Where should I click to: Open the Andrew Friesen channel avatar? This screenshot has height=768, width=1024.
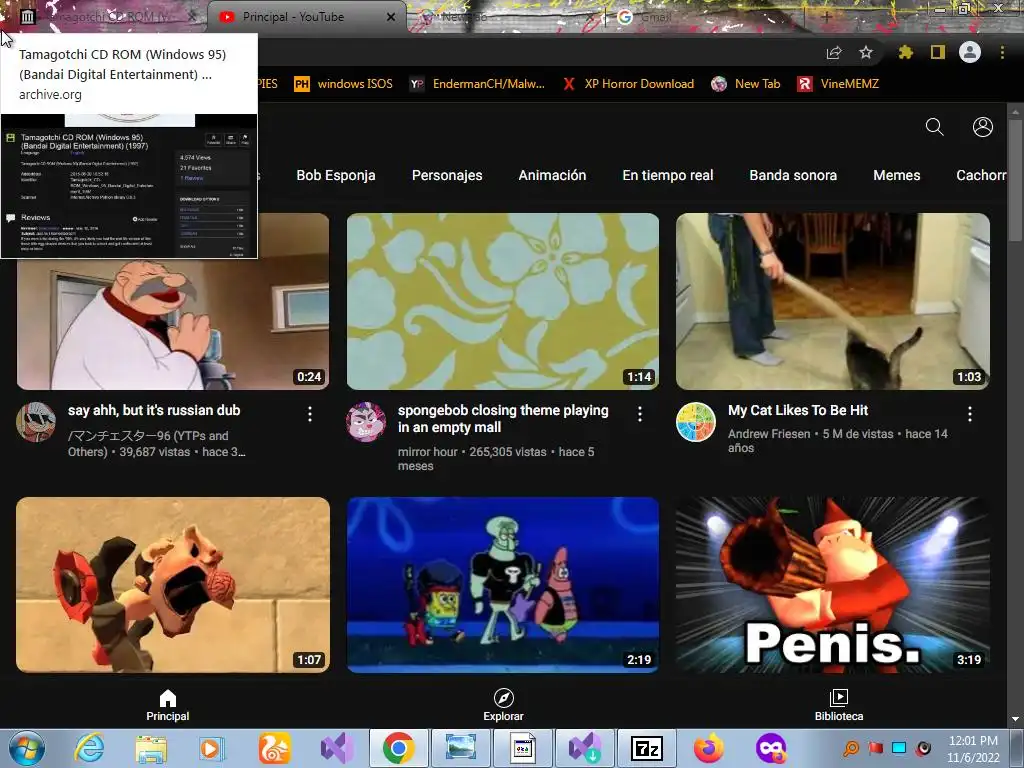pyautogui.click(x=696, y=422)
